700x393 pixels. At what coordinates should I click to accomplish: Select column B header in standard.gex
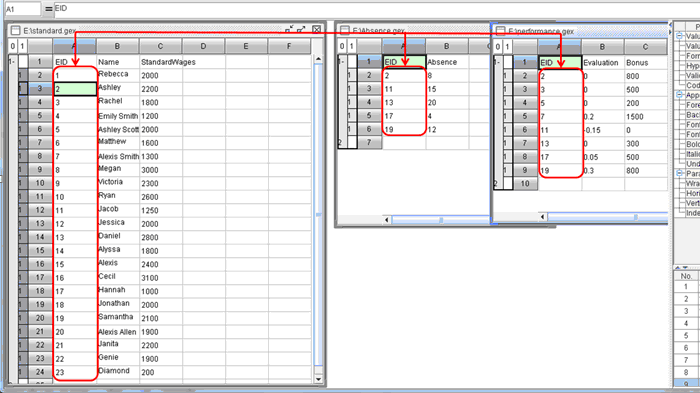click(117, 46)
